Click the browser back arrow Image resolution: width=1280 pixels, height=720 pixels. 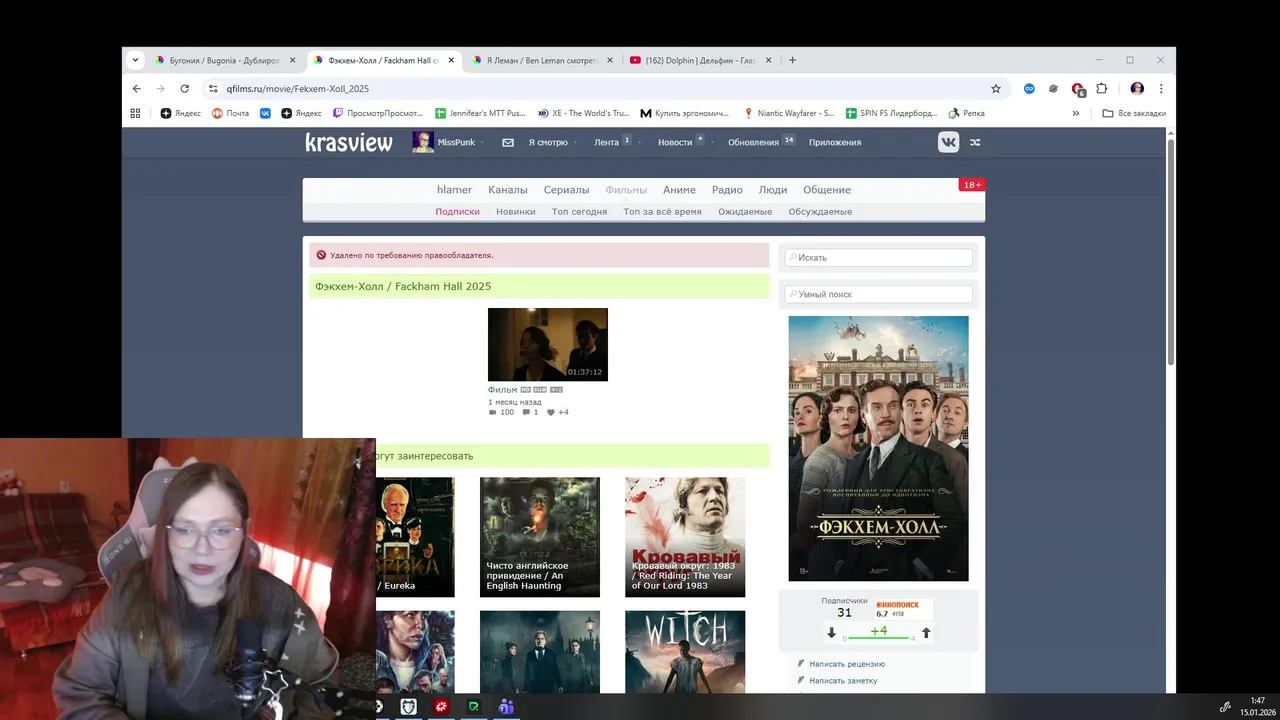137,88
